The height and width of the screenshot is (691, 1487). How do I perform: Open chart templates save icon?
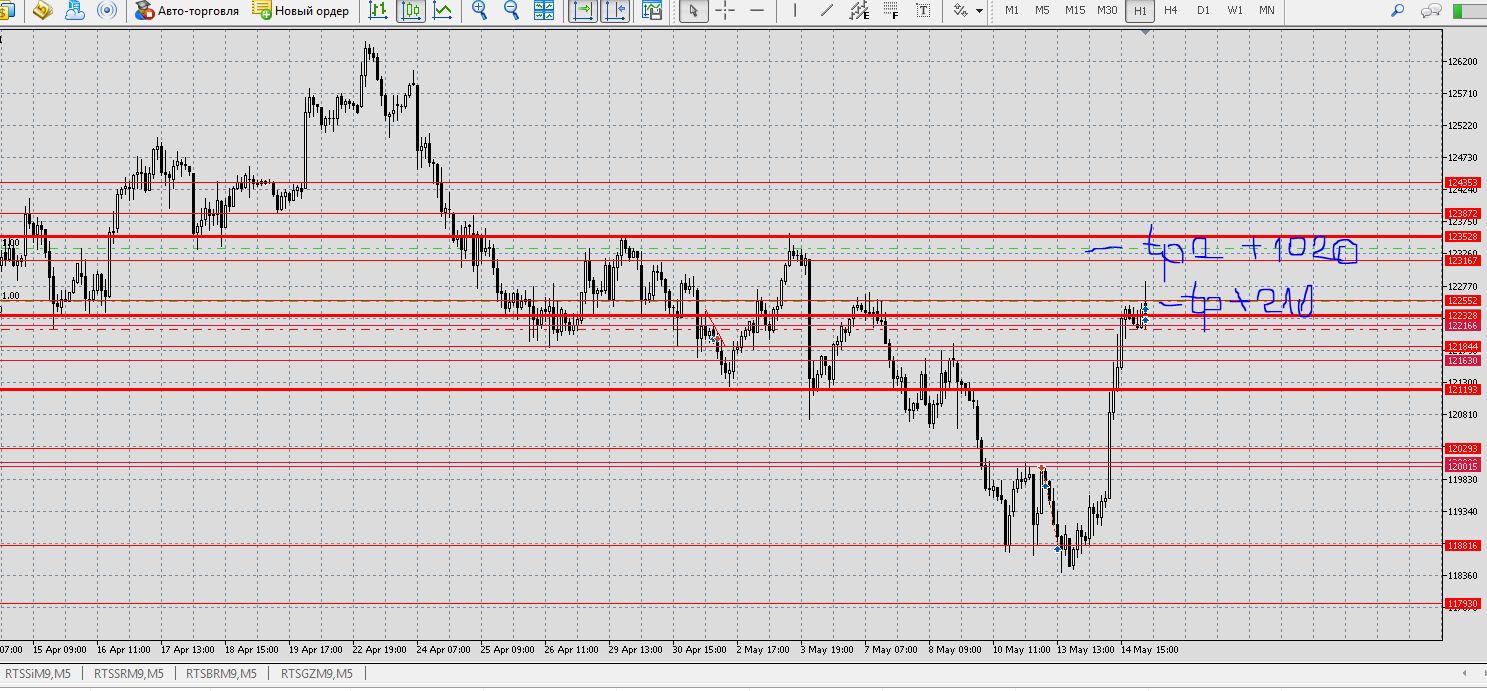click(x=652, y=11)
